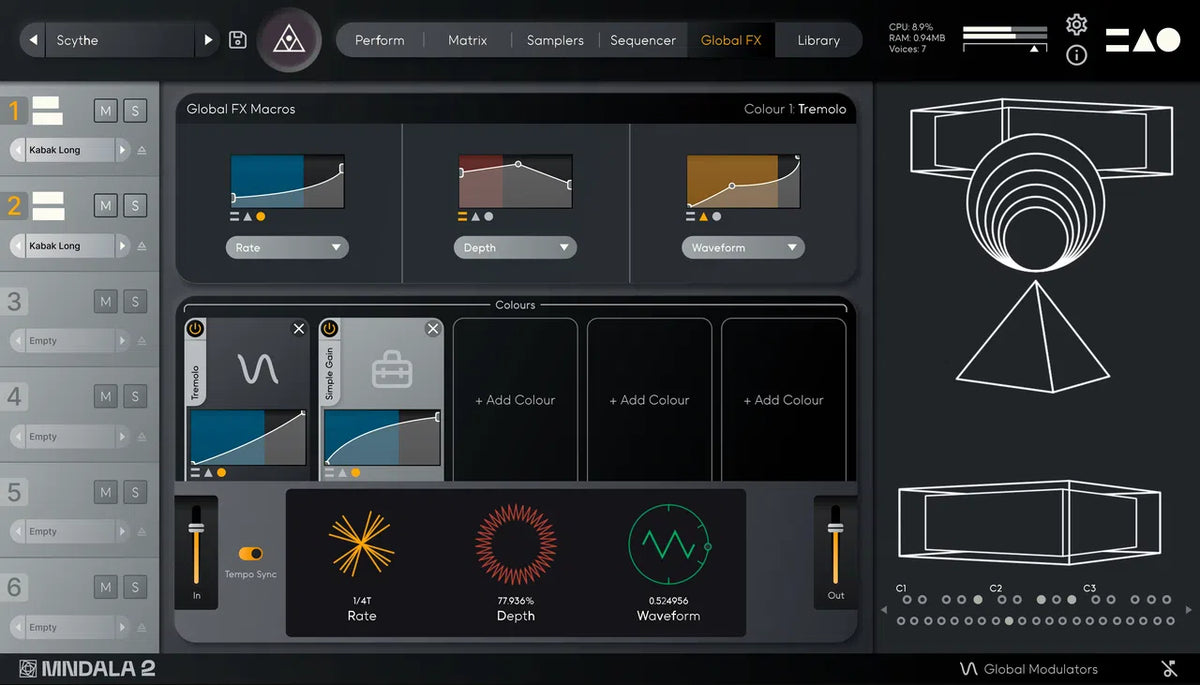The height and width of the screenshot is (685, 1200).
Task: Click the eject icon on slot 1
Action: pyautogui.click(x=141, y=150)
